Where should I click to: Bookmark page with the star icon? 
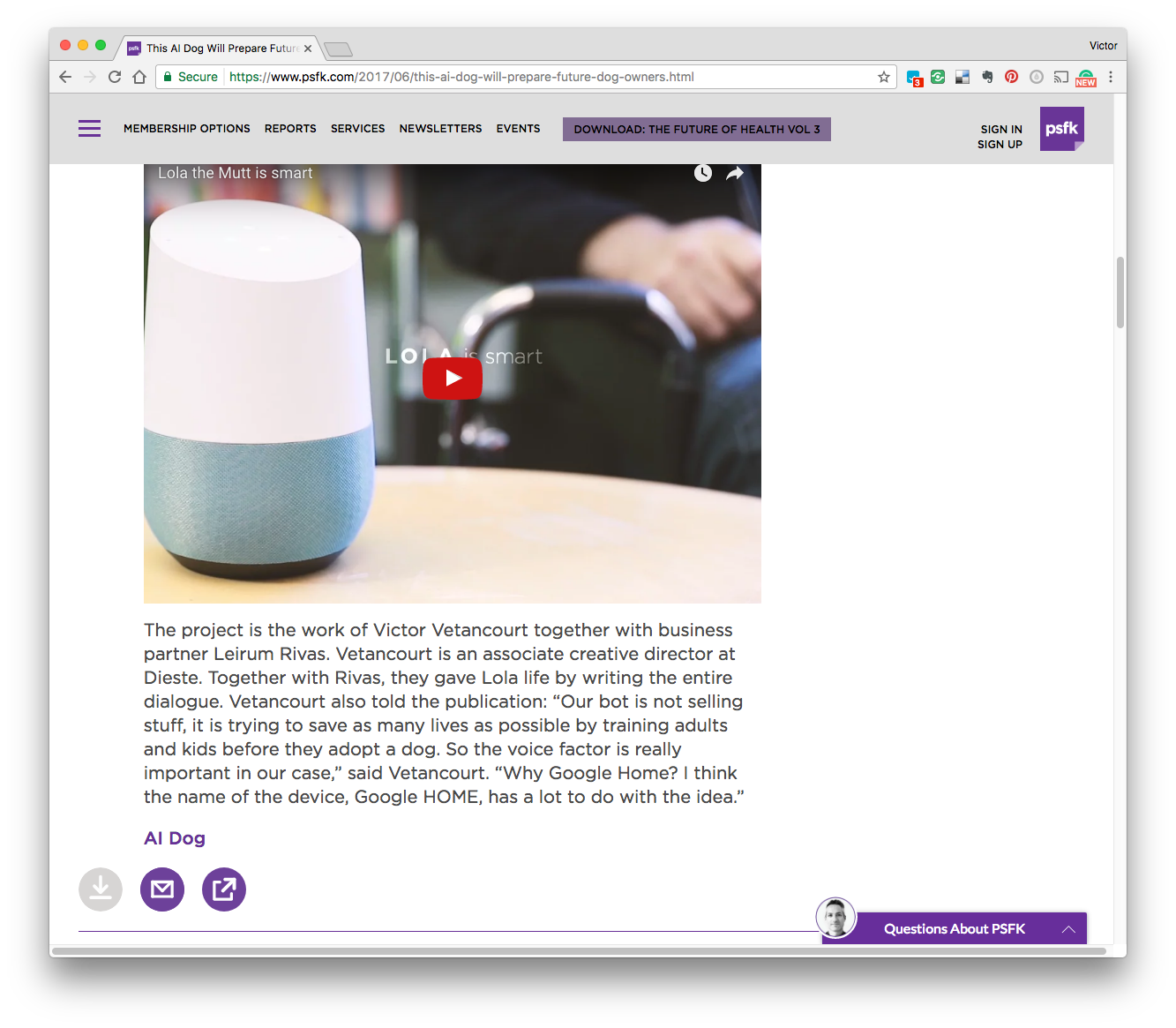click(x=883, y=77)
